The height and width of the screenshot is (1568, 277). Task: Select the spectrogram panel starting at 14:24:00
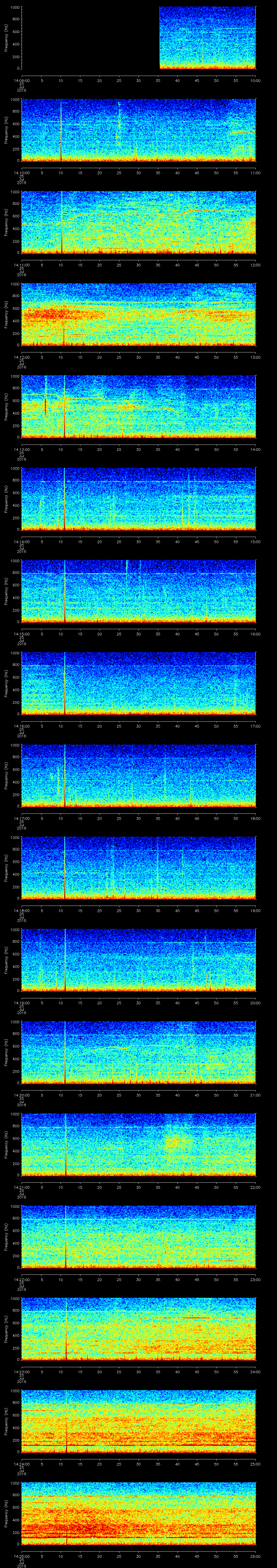(138, 1421)
